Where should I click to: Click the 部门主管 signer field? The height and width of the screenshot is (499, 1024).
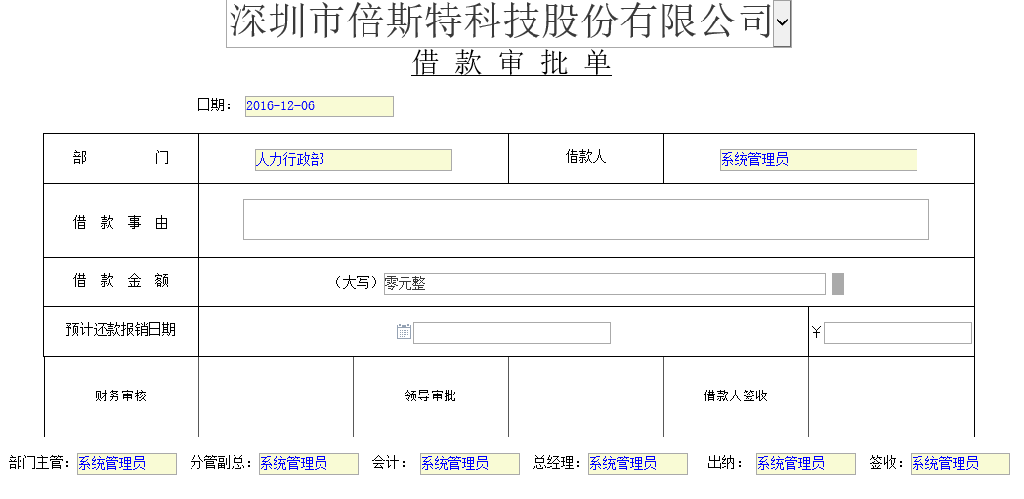click(x=127, y=464)
